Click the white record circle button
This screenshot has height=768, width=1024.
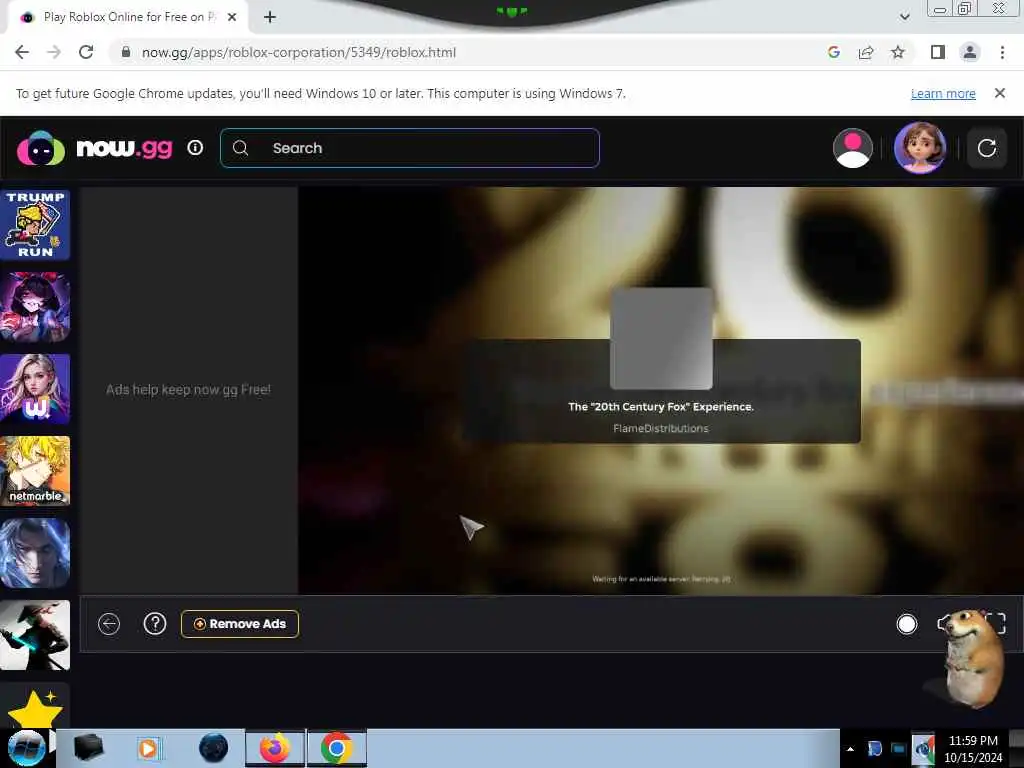tap(906, 624)
